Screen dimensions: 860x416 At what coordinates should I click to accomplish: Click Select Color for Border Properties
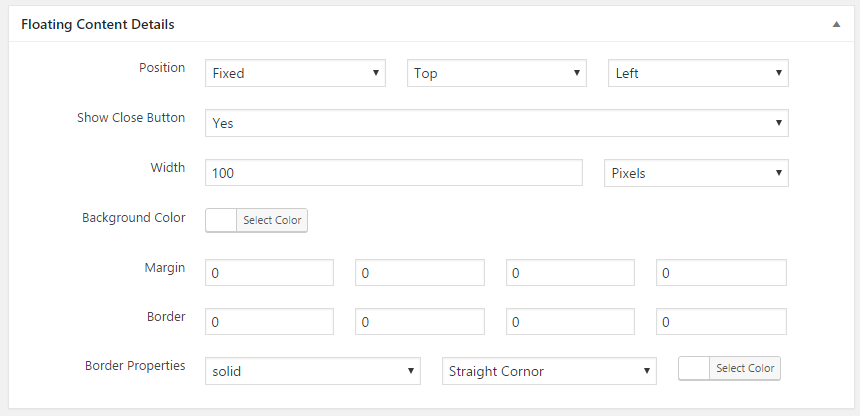coord(745,368)
